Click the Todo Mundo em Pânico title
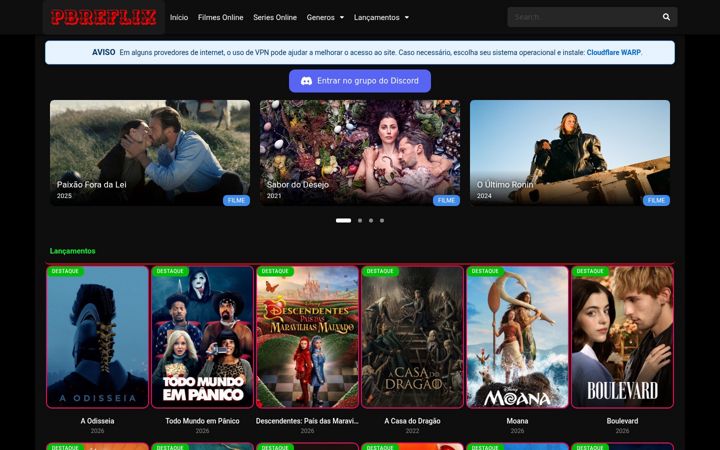The height and width of the screenshot is (450, 720). (202, 421)
